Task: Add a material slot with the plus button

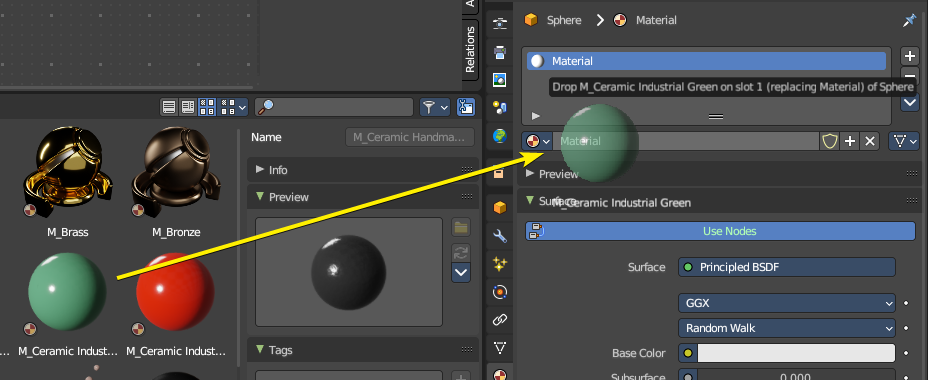Action: pos(909,56)
